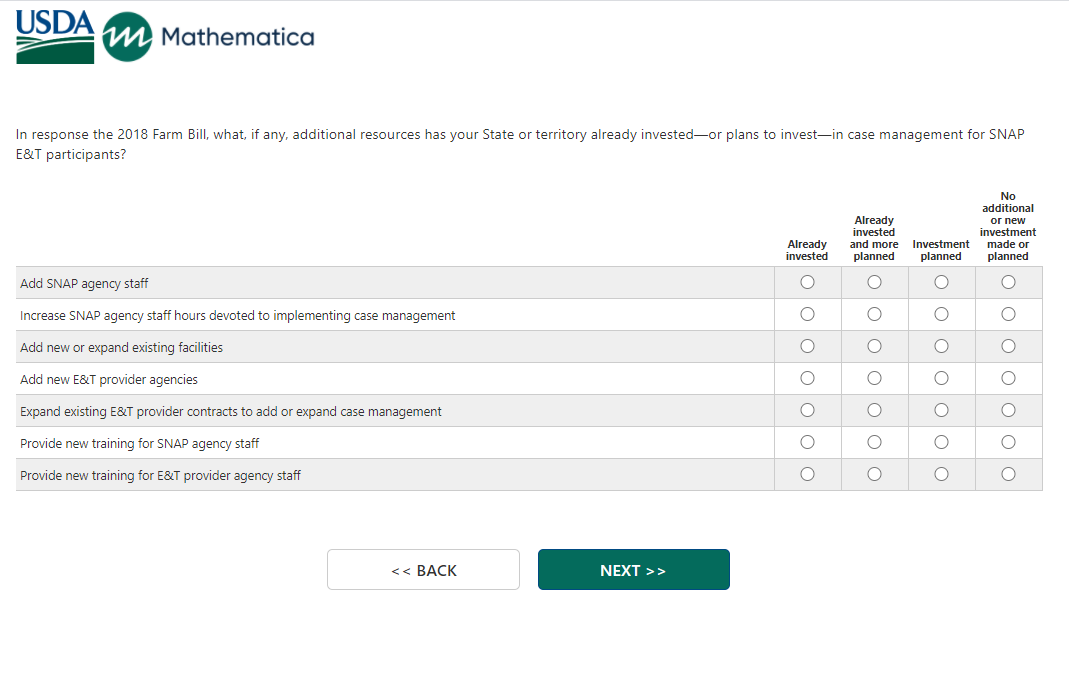Select 'Already invested and more planned' for staff hours

(874, 315)
